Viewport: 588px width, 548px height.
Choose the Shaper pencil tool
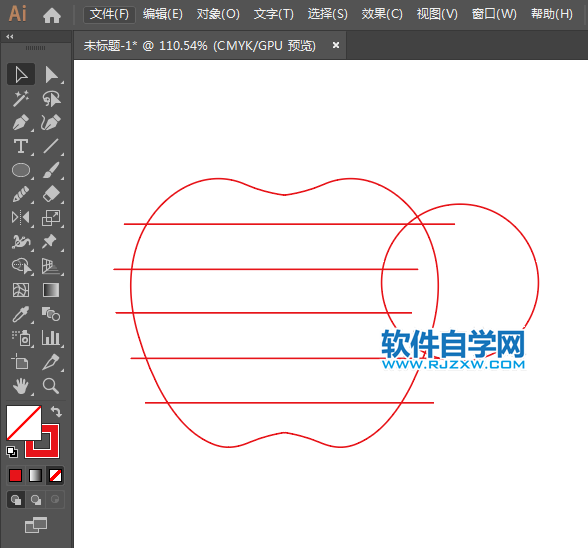(x=21, y=194)
